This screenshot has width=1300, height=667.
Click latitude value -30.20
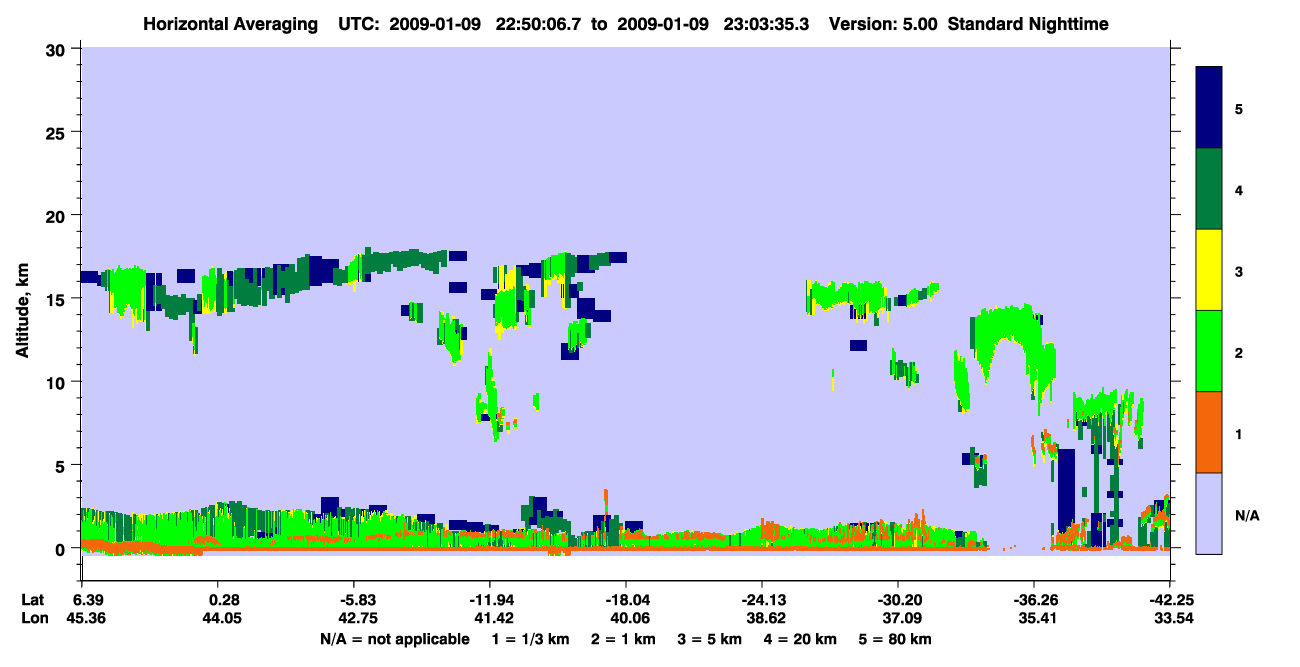click(x=898, y=600)
